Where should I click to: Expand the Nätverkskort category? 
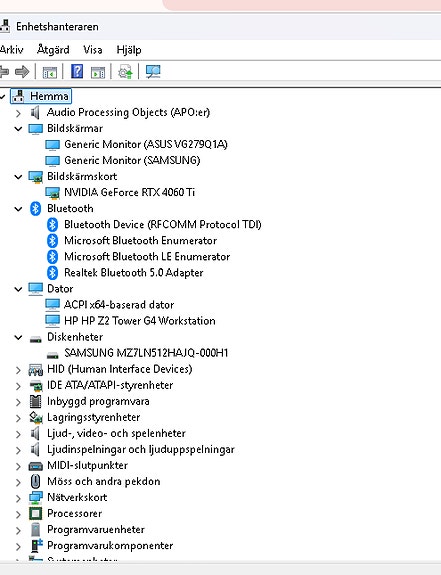point(18,498)
